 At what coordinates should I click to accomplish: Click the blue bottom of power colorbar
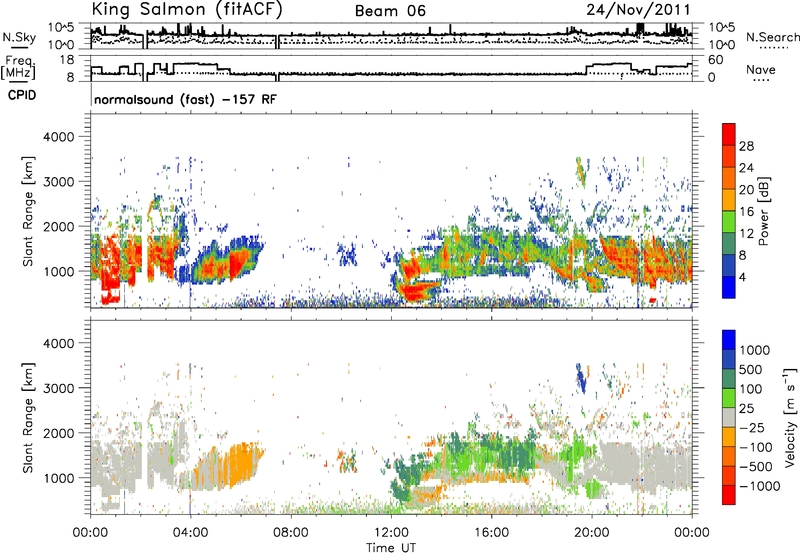[x=729, y=287]
